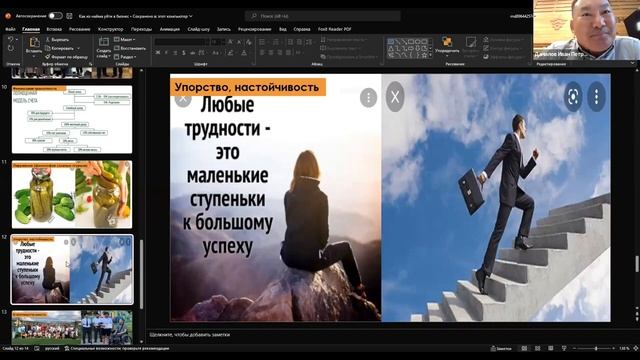Open the Рецензирование ribbon tab
This screenshot has width=640, height=360.
(x=254, y=29)
